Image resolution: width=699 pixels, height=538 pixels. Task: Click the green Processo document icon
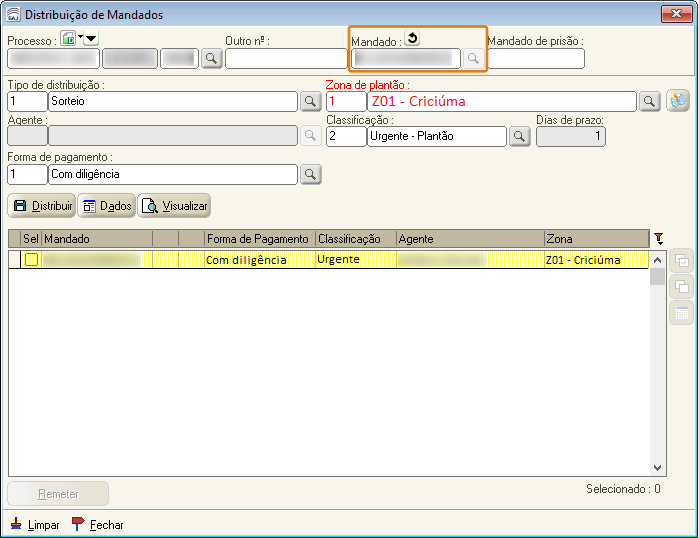[68, 38]
